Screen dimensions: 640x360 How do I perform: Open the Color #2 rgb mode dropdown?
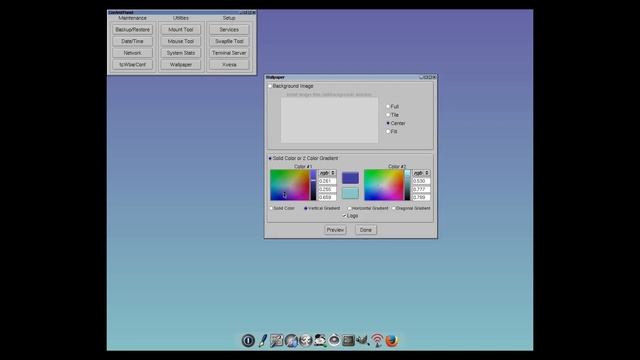coord(421,173)
